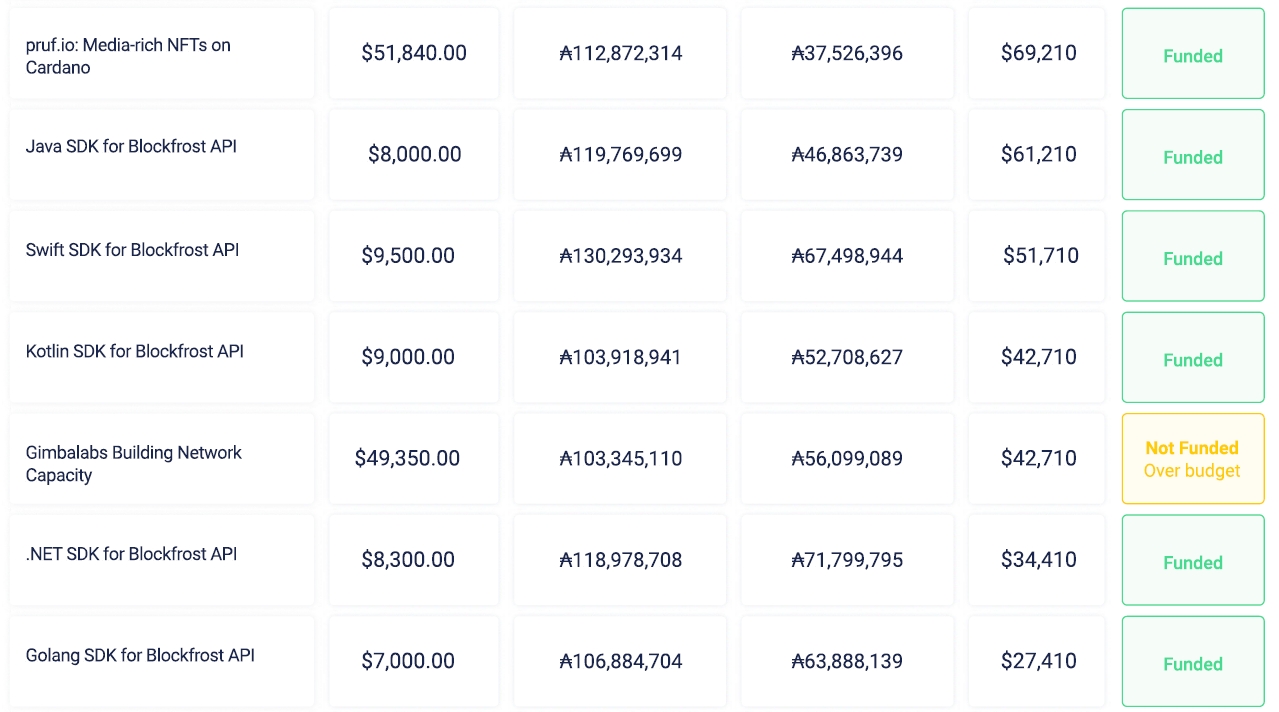Image resolution: width=1279 pixels, height=712 pixels.
Task: Select the ₳67,498,944 votes cell
Action: coord(847,256)
